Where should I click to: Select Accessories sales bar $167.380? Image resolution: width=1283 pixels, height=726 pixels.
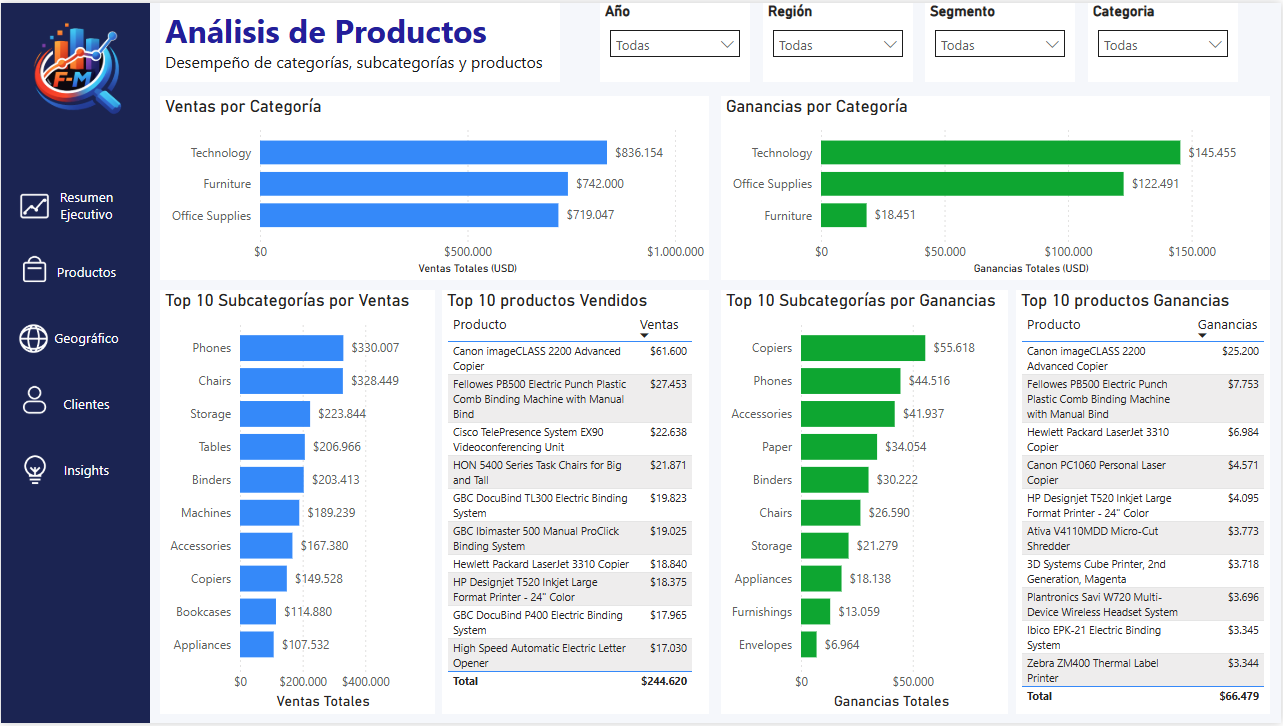coord(266,546)
